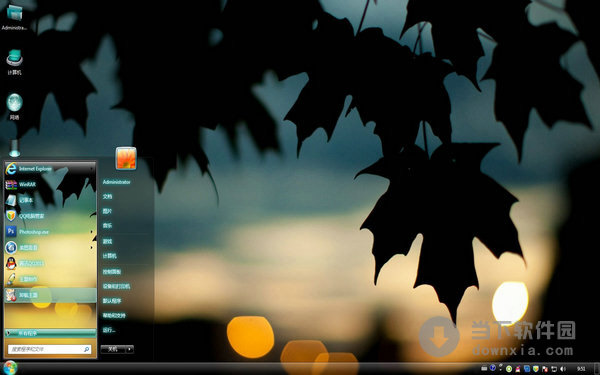Click the blue round help icon in tray

[x=493, y=368]
